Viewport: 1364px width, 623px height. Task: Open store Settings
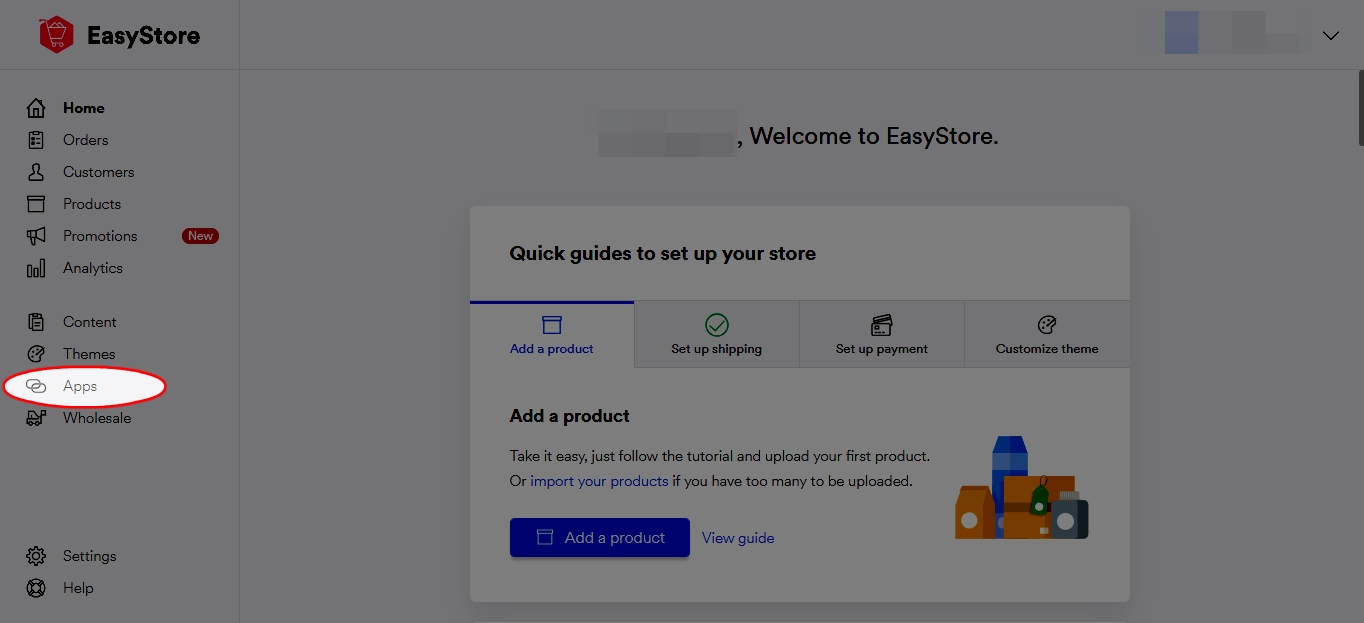coord(89,555)
